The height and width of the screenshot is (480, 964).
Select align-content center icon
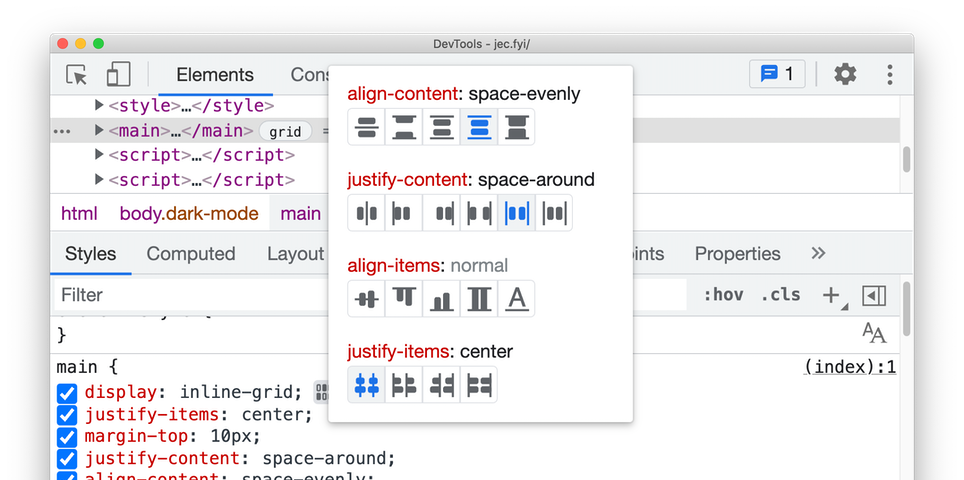tap(366, 127)
